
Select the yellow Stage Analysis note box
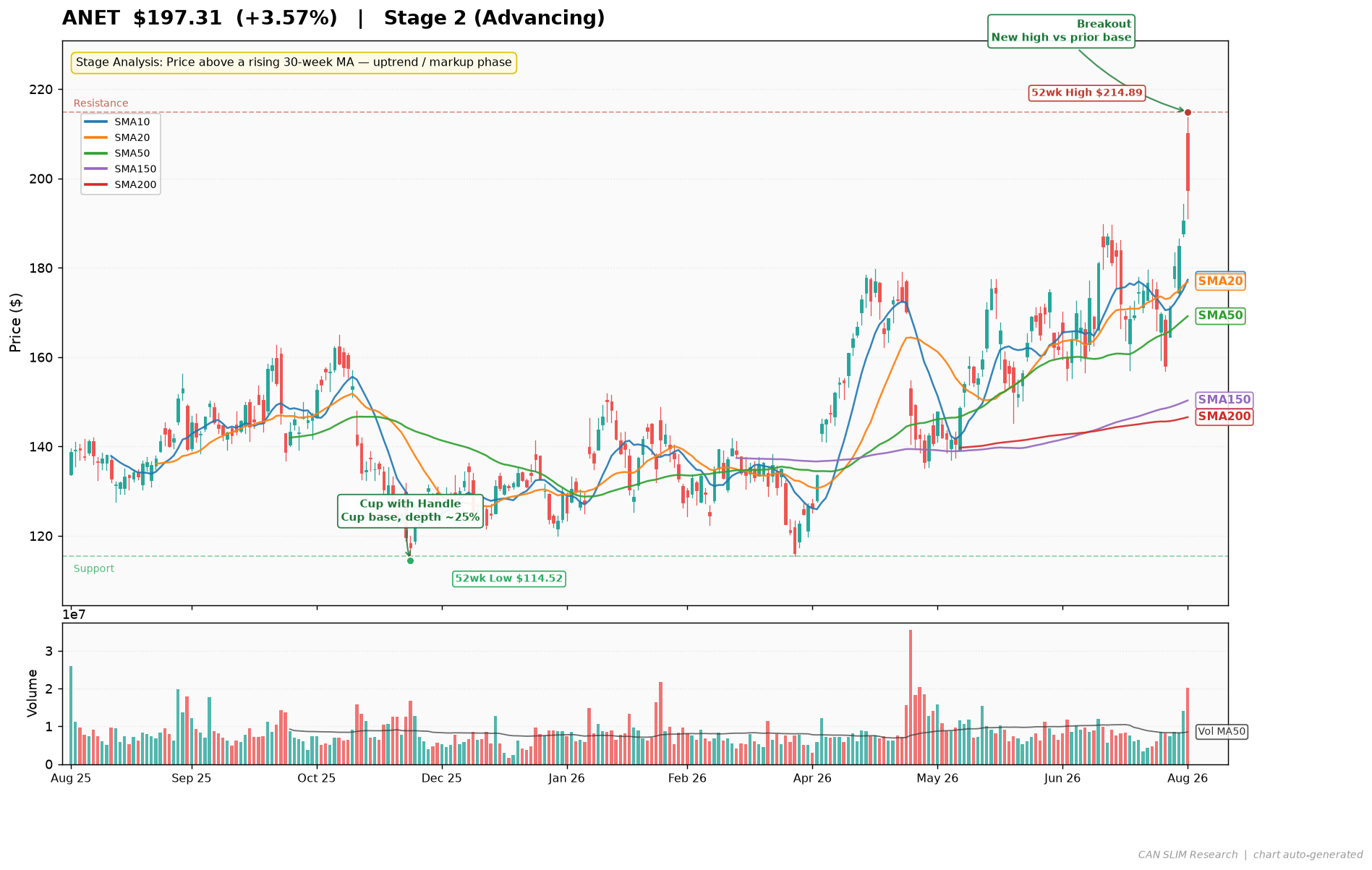click(294, 63)
